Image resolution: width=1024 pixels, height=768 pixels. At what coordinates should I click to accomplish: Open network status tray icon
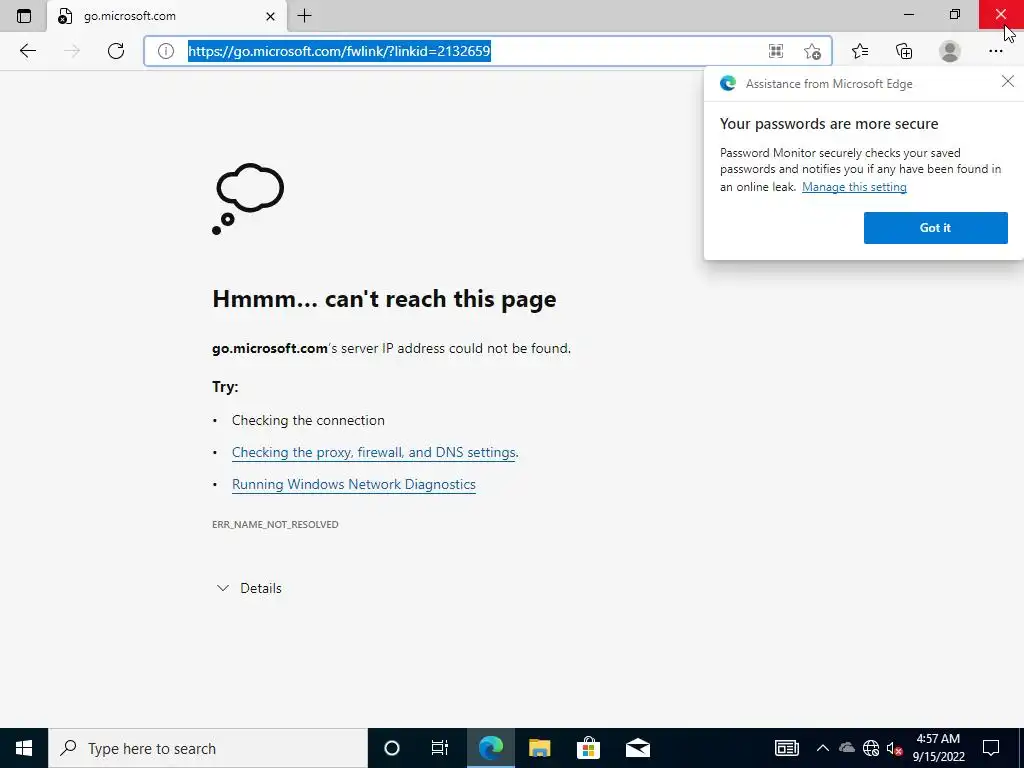(871, 748)
